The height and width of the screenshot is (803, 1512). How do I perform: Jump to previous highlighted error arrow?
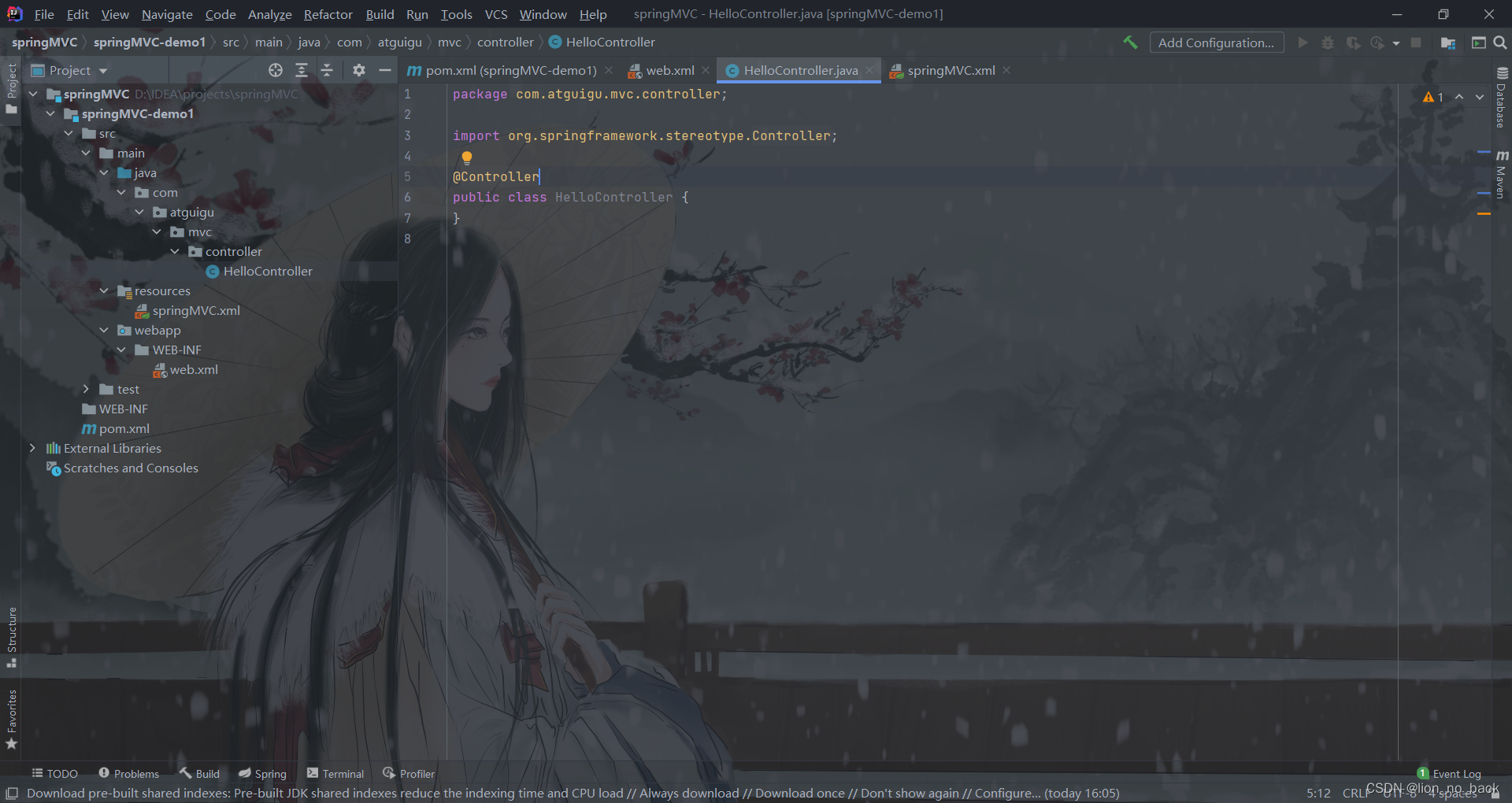(1459, 97)
